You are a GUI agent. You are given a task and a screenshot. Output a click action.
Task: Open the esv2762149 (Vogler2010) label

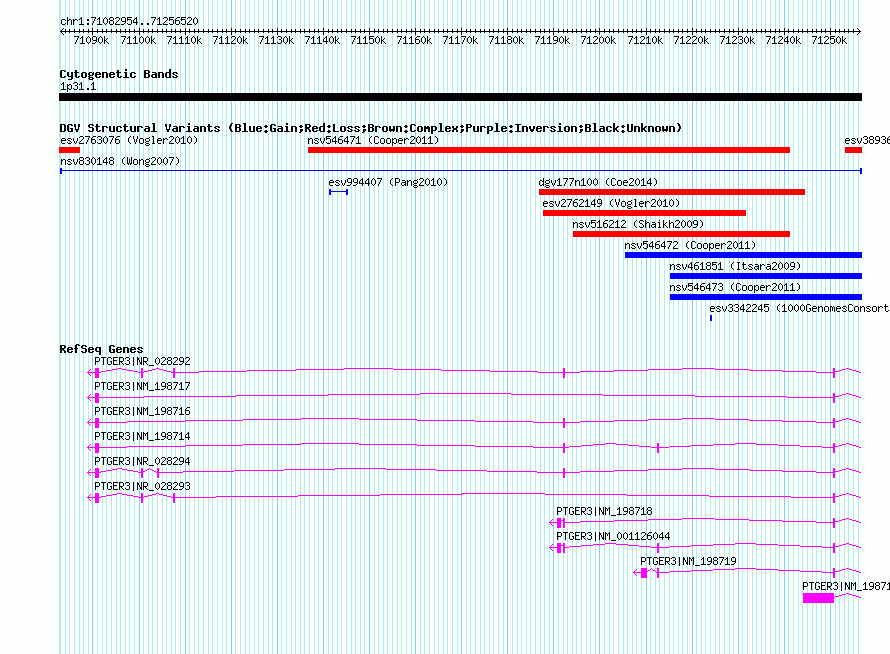(611, 203)
